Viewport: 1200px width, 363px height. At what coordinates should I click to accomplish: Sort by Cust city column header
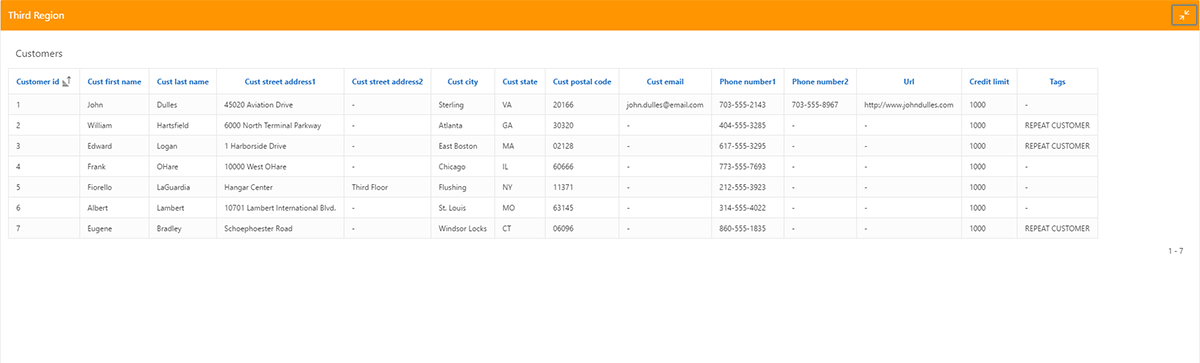pos(463,82)
